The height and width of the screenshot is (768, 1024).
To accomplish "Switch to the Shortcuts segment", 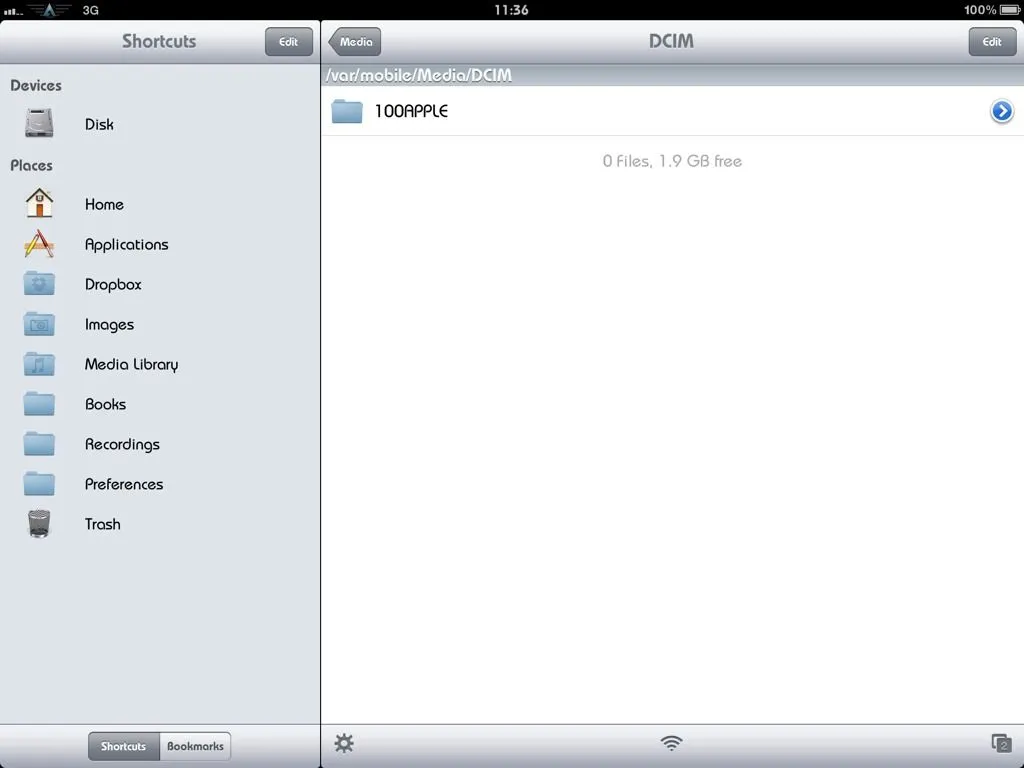I will 123,747.
